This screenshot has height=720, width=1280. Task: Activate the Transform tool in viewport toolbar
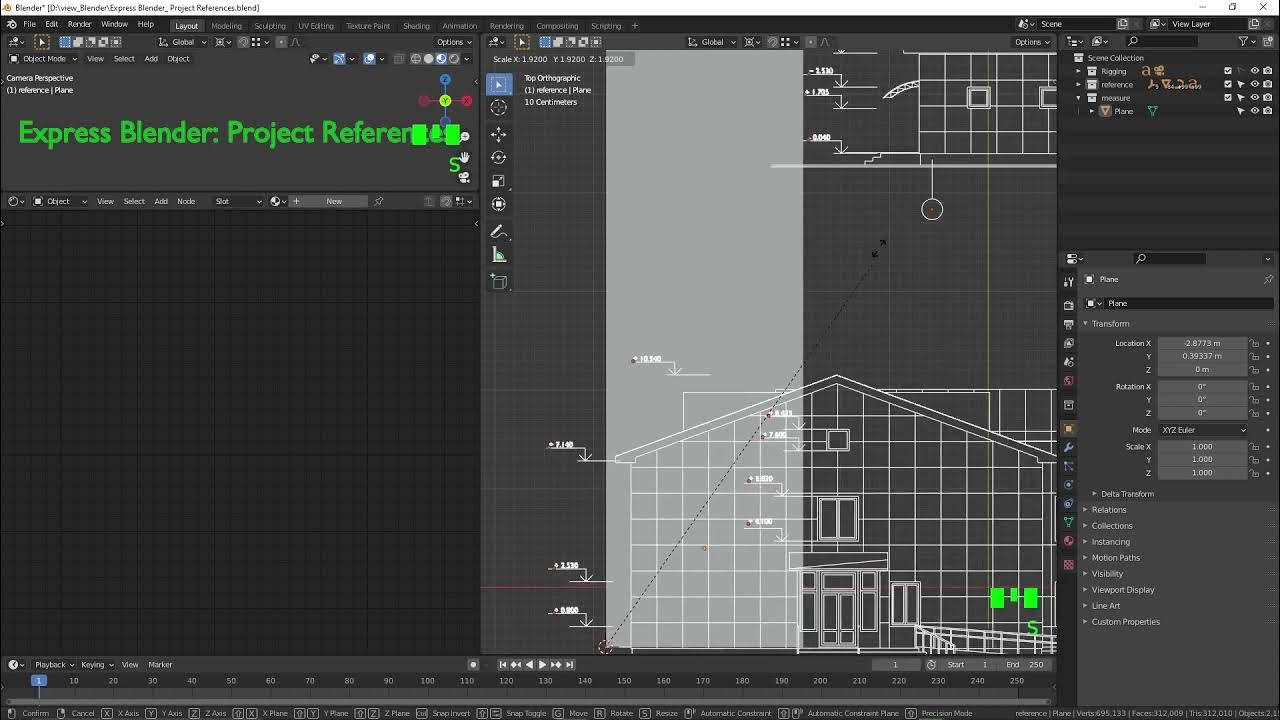pos(499,203)
